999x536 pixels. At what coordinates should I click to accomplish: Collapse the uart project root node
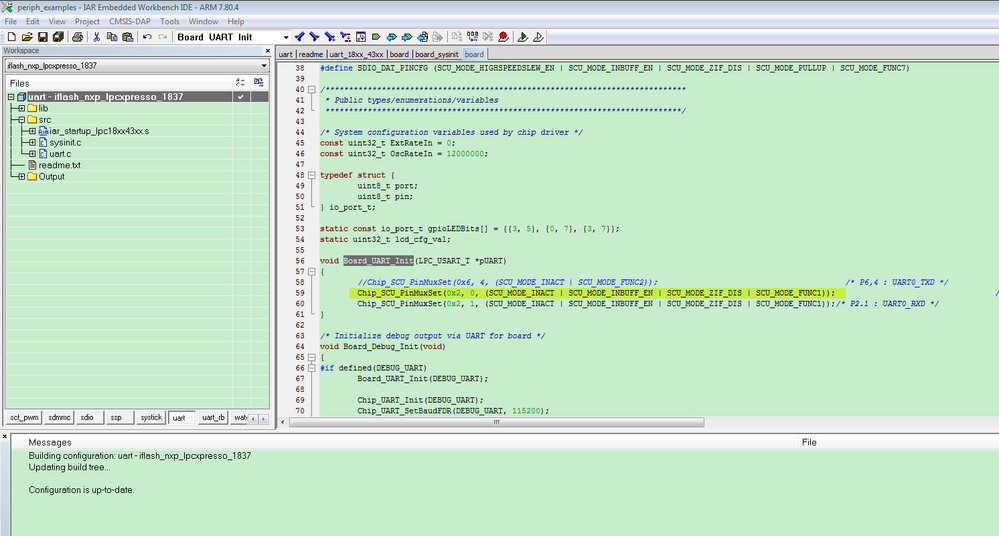tap(11, 97)
